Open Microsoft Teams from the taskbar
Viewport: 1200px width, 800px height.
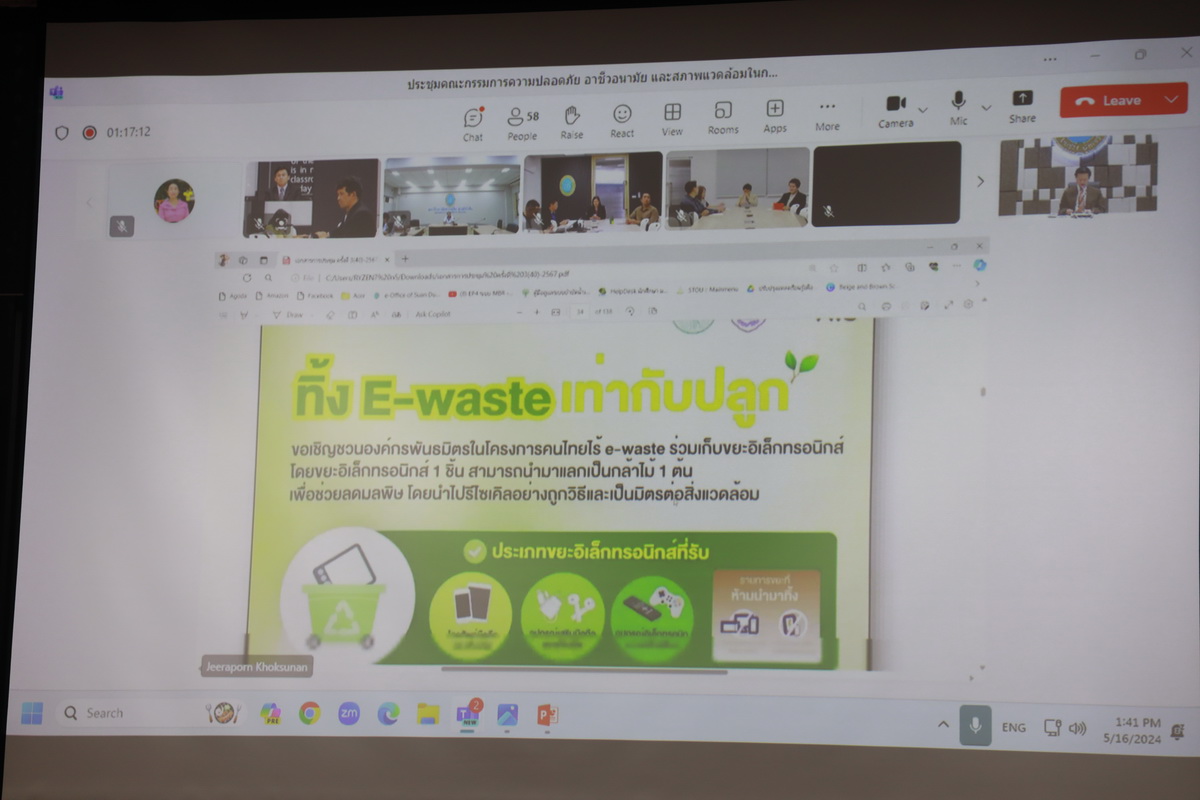467,714
